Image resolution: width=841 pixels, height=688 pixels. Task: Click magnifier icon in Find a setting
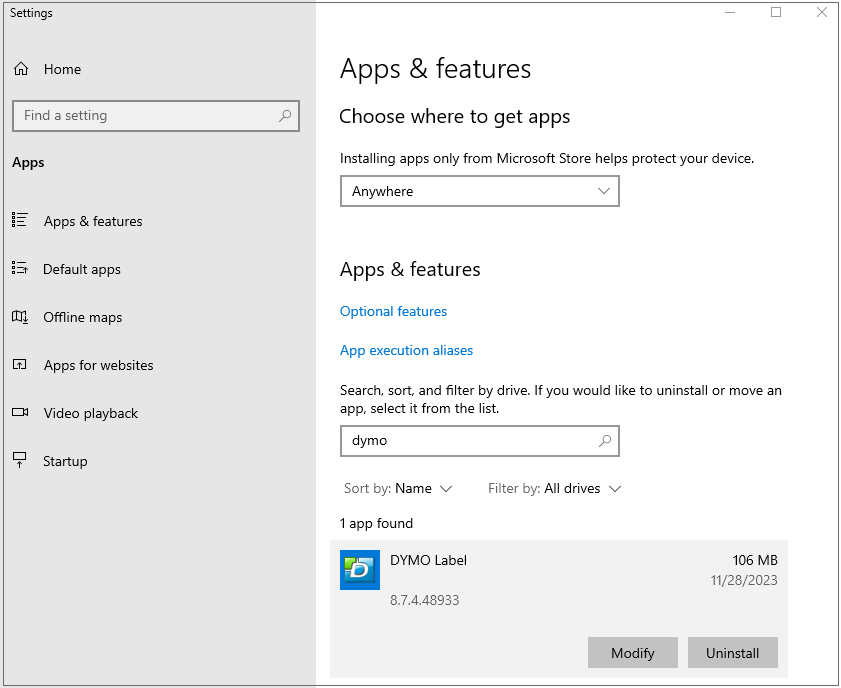tap(285, 116)
